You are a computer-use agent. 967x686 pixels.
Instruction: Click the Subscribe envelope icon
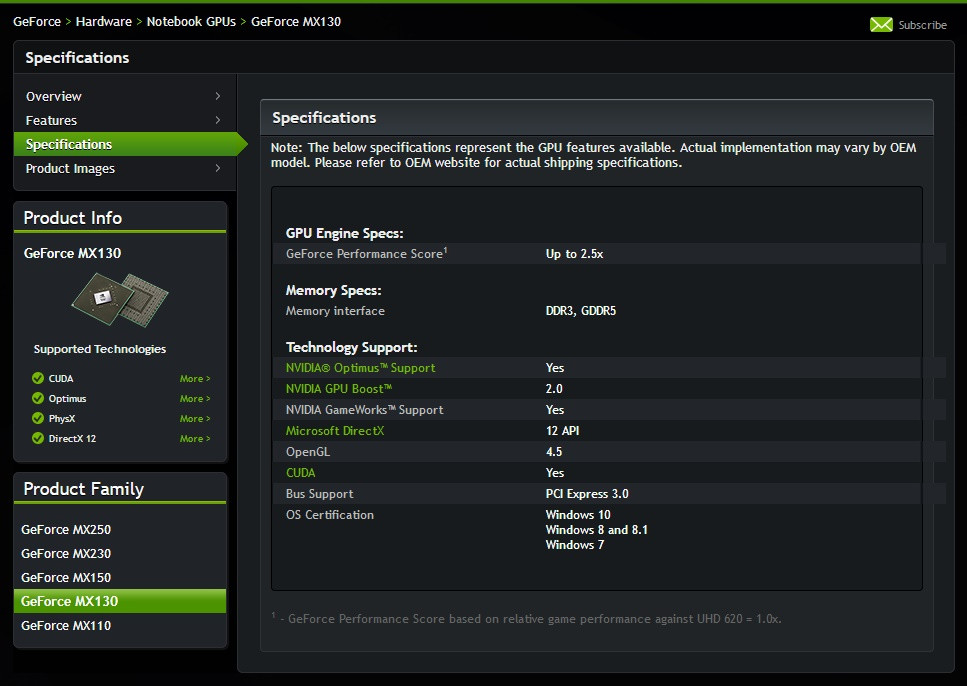880,24
